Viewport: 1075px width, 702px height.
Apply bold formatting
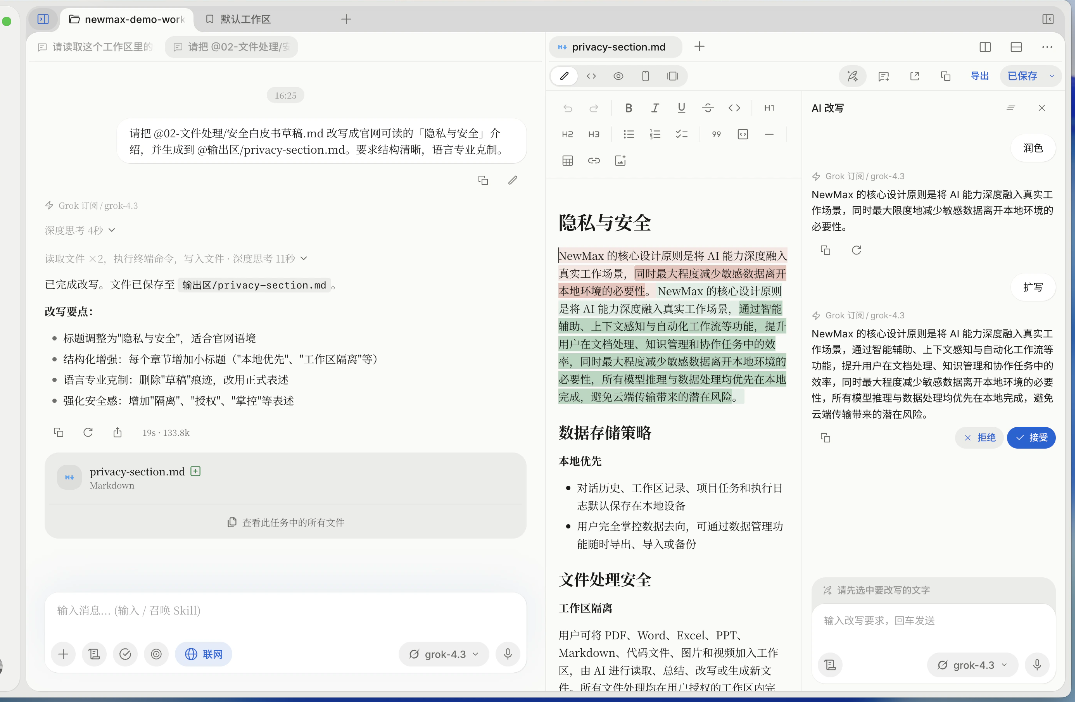click(629, 108)
